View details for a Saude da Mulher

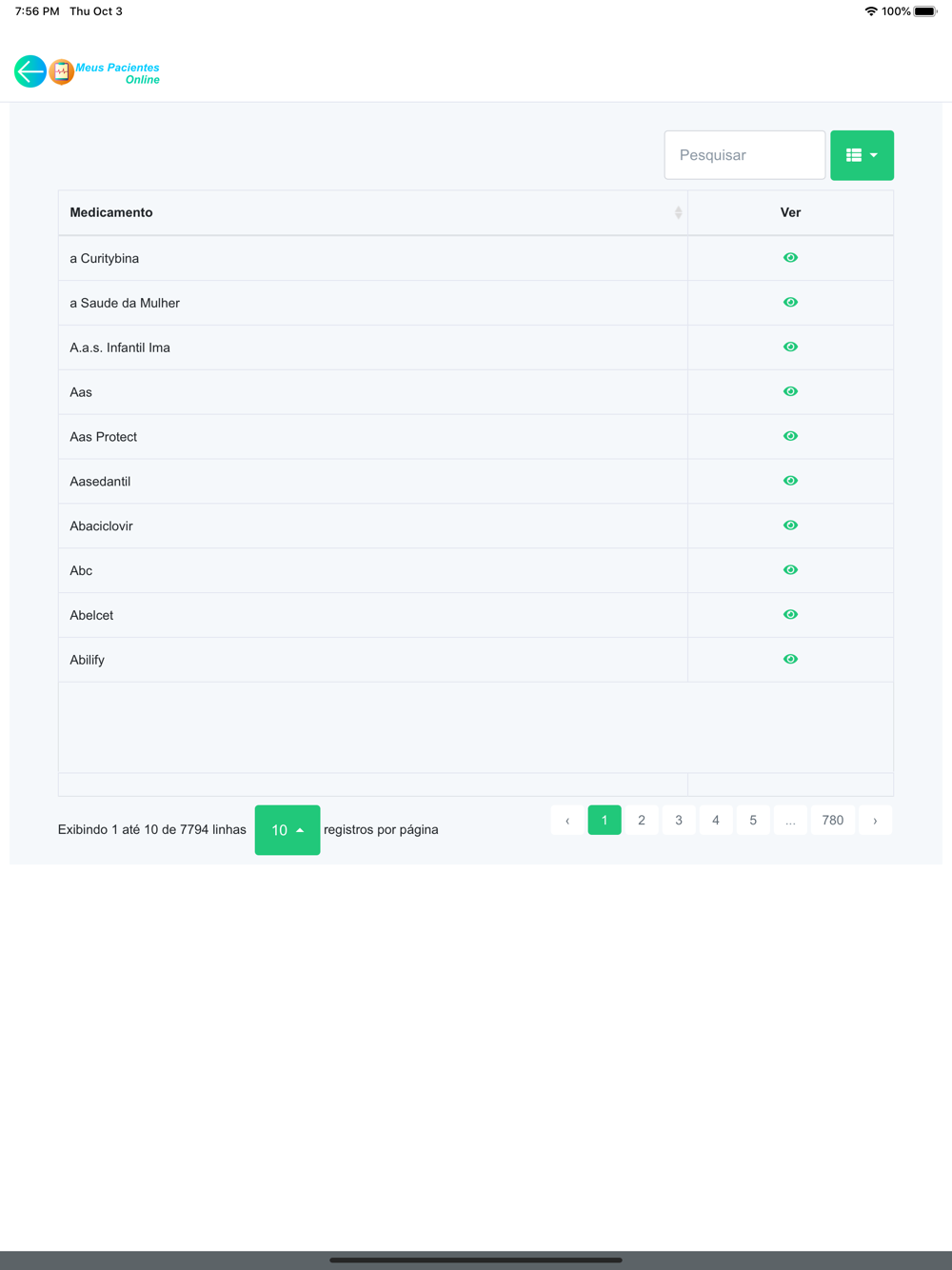[790, 303]
